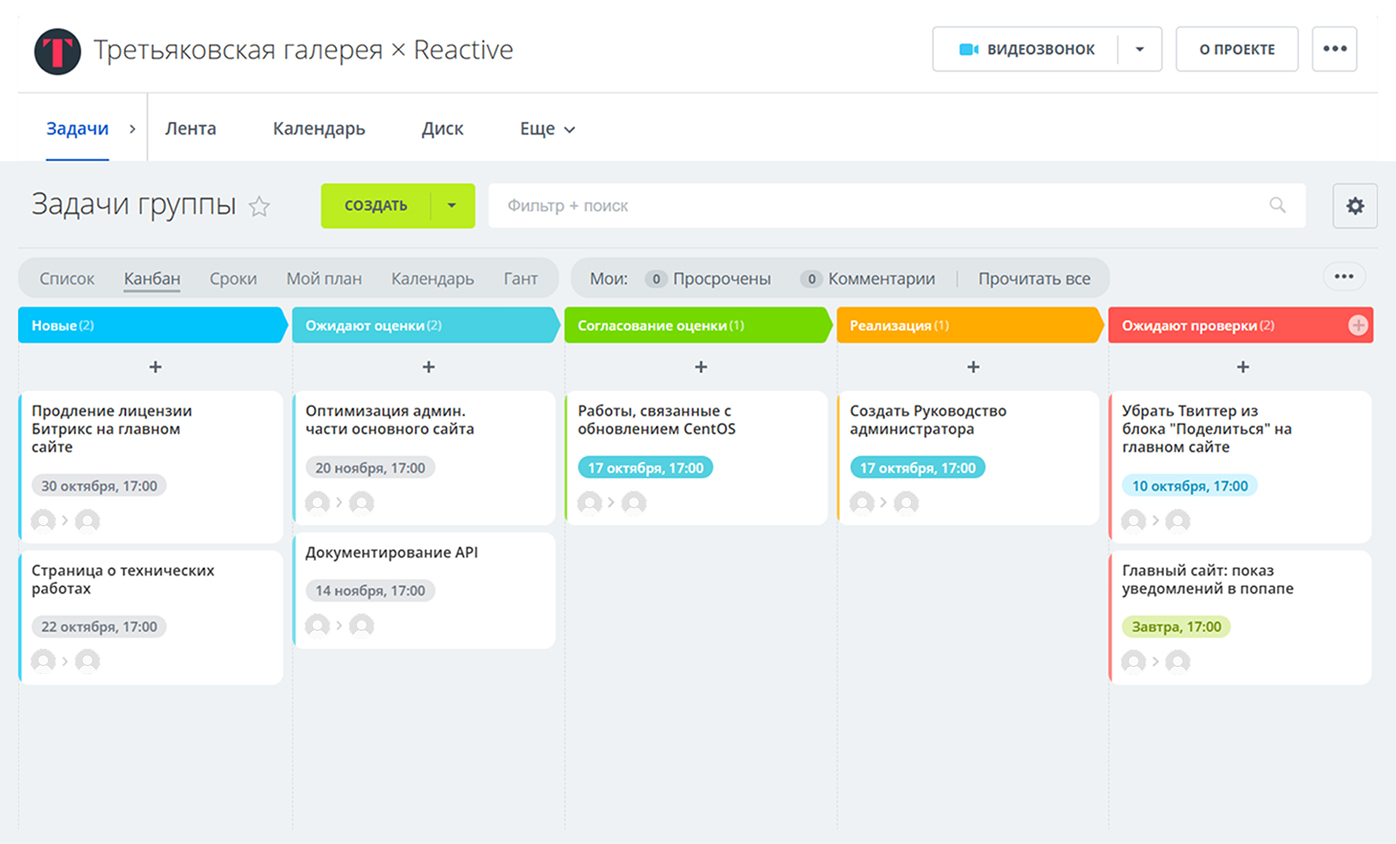Viewport: 1396px width, 844px height.
Task: Expand the Видеозвонок dropdown arrow
Action: tap(1140, 50)
